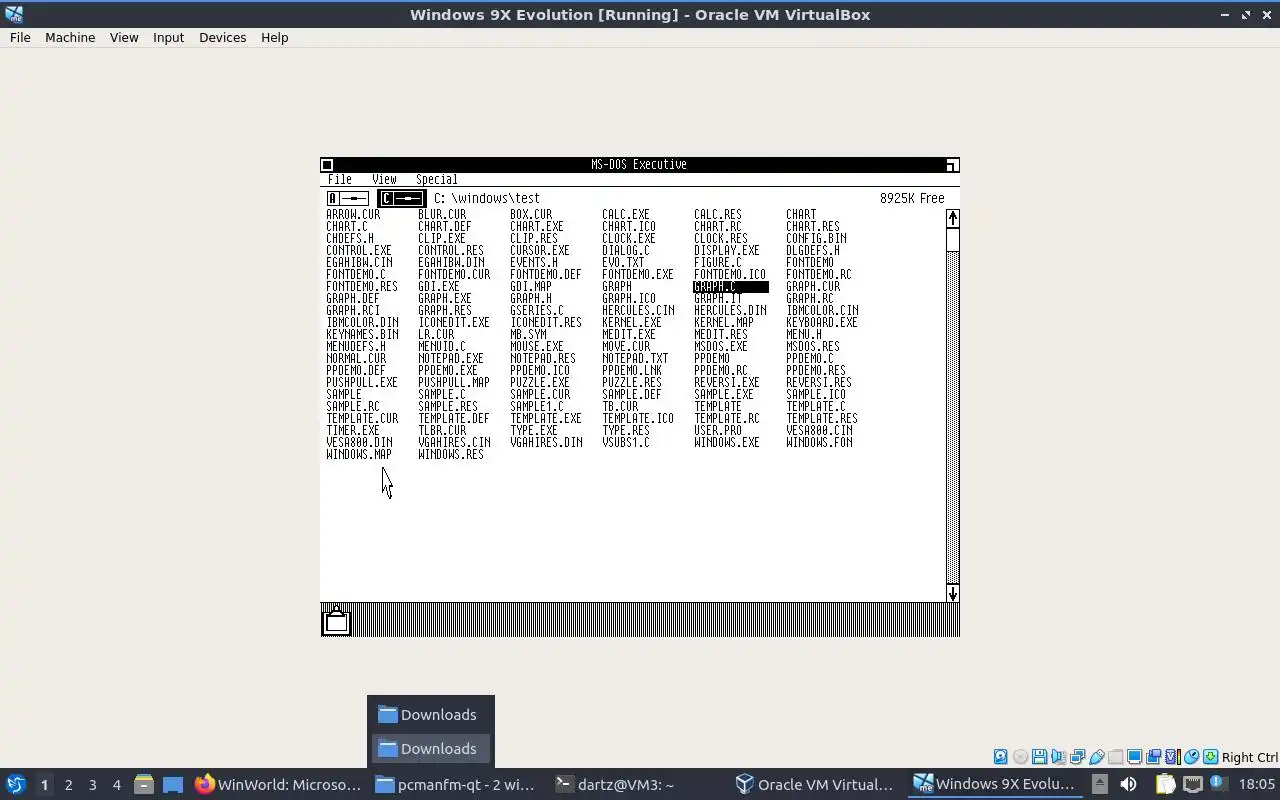1280x800 pixels.
Task: Switch to pcmanfm-qt taskbar button
Action: 455,784
